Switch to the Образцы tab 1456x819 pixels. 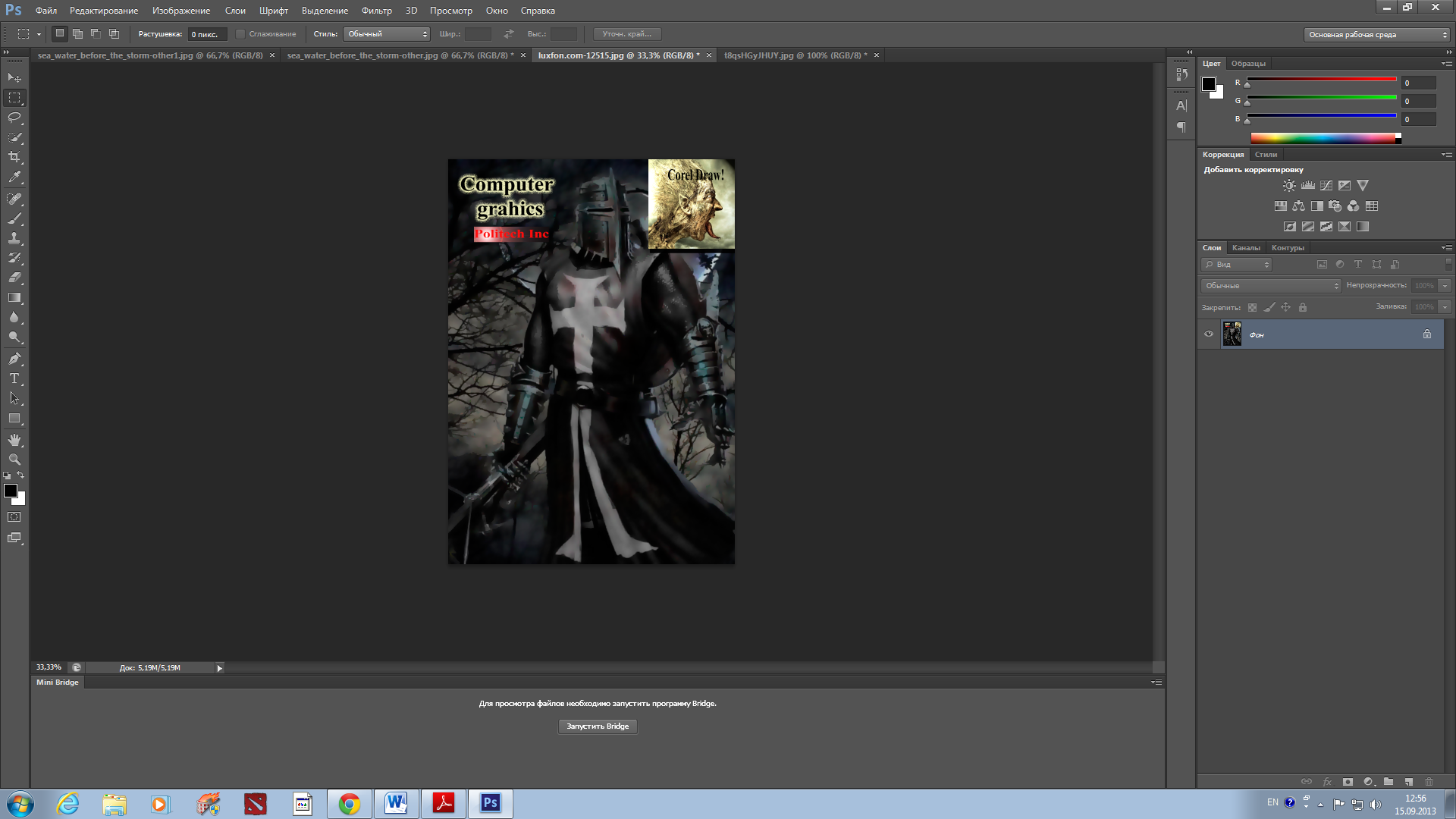pyautogui.click(x=1248, y=64)
